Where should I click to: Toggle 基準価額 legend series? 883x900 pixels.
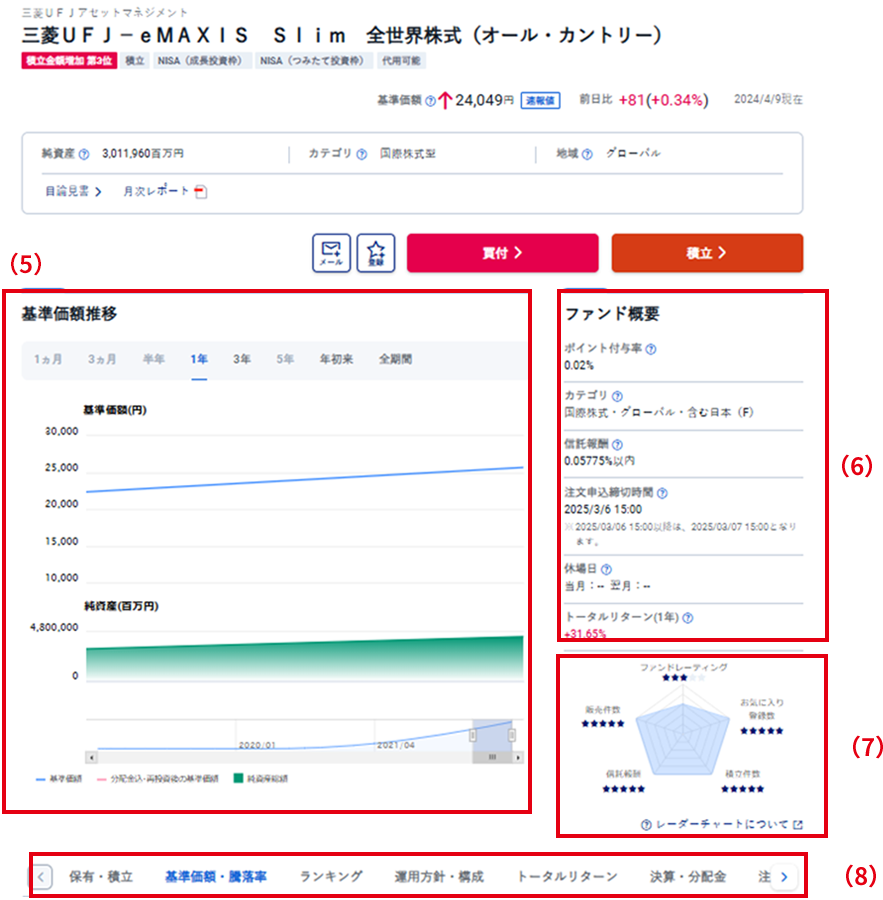59,779
